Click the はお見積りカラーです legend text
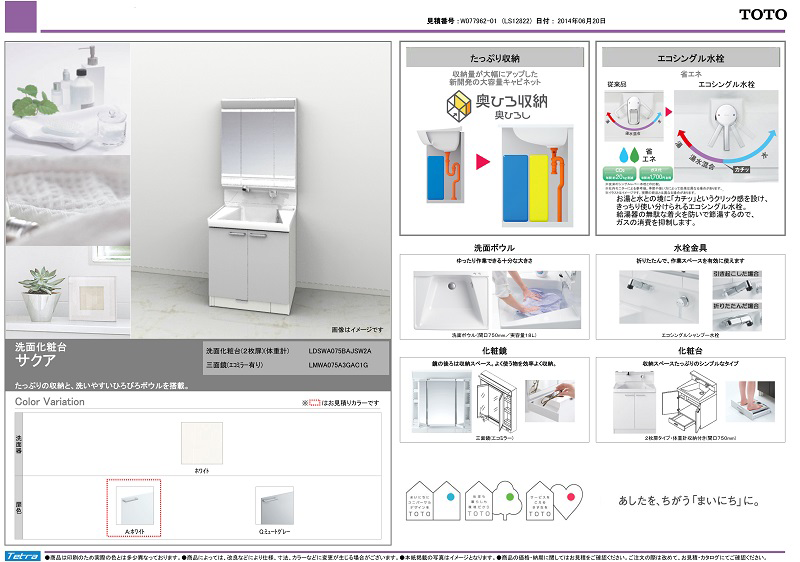Image resolution: width=800 pixels, height=562 pixels. point(351,403)
